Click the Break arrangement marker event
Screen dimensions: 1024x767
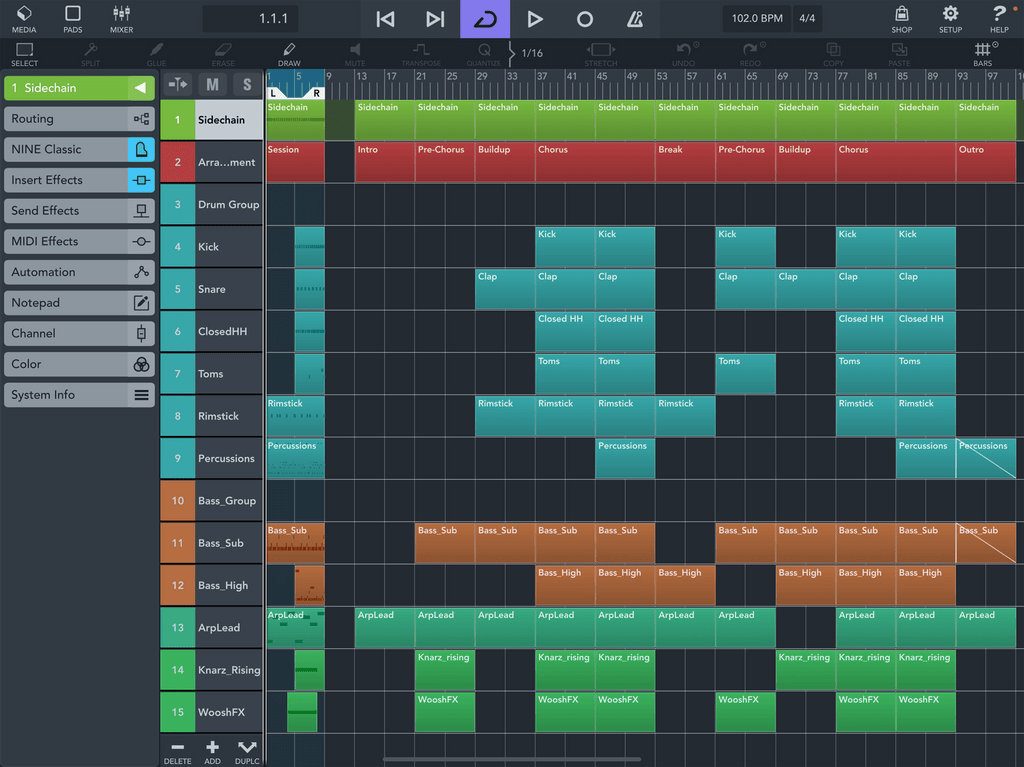pyautogui.click(x=685, y=162)
